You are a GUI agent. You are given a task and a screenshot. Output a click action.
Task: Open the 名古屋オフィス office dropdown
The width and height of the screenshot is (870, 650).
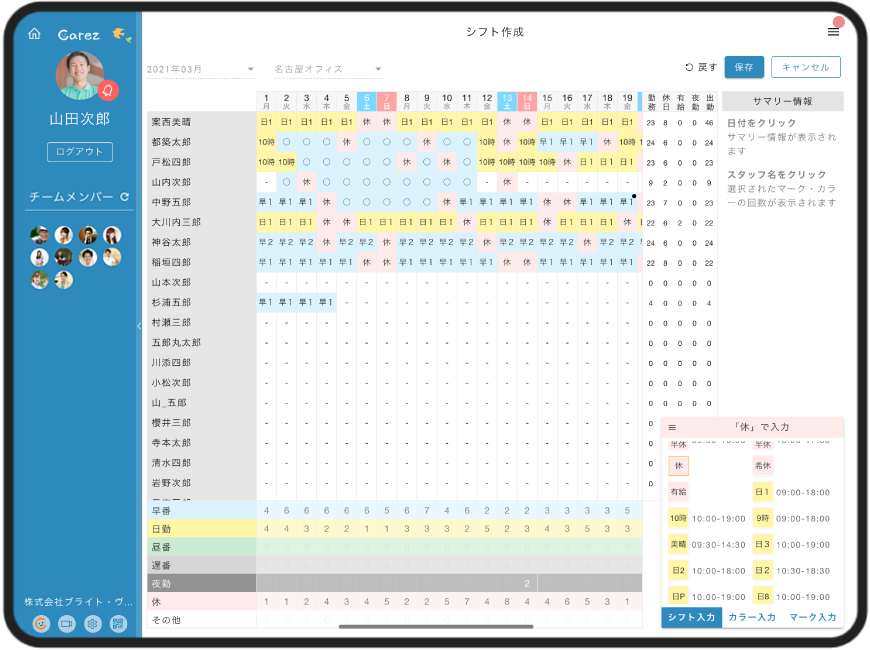[x=328, y=70]
